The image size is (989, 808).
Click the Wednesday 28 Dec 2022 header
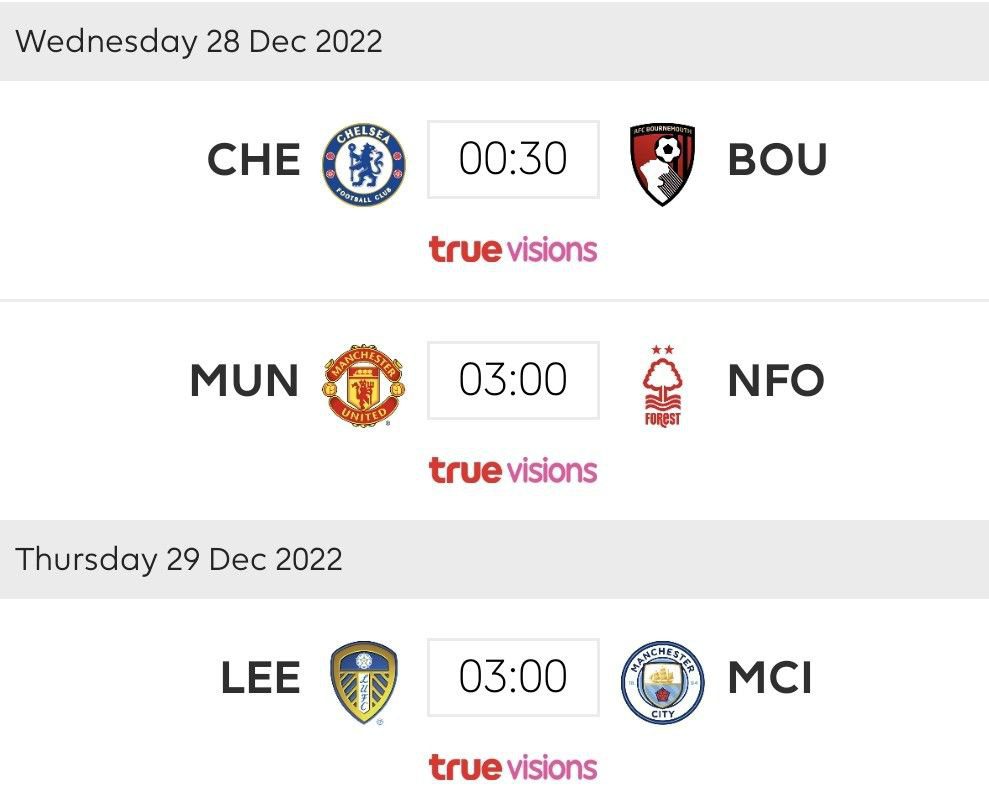pos(199,41)
